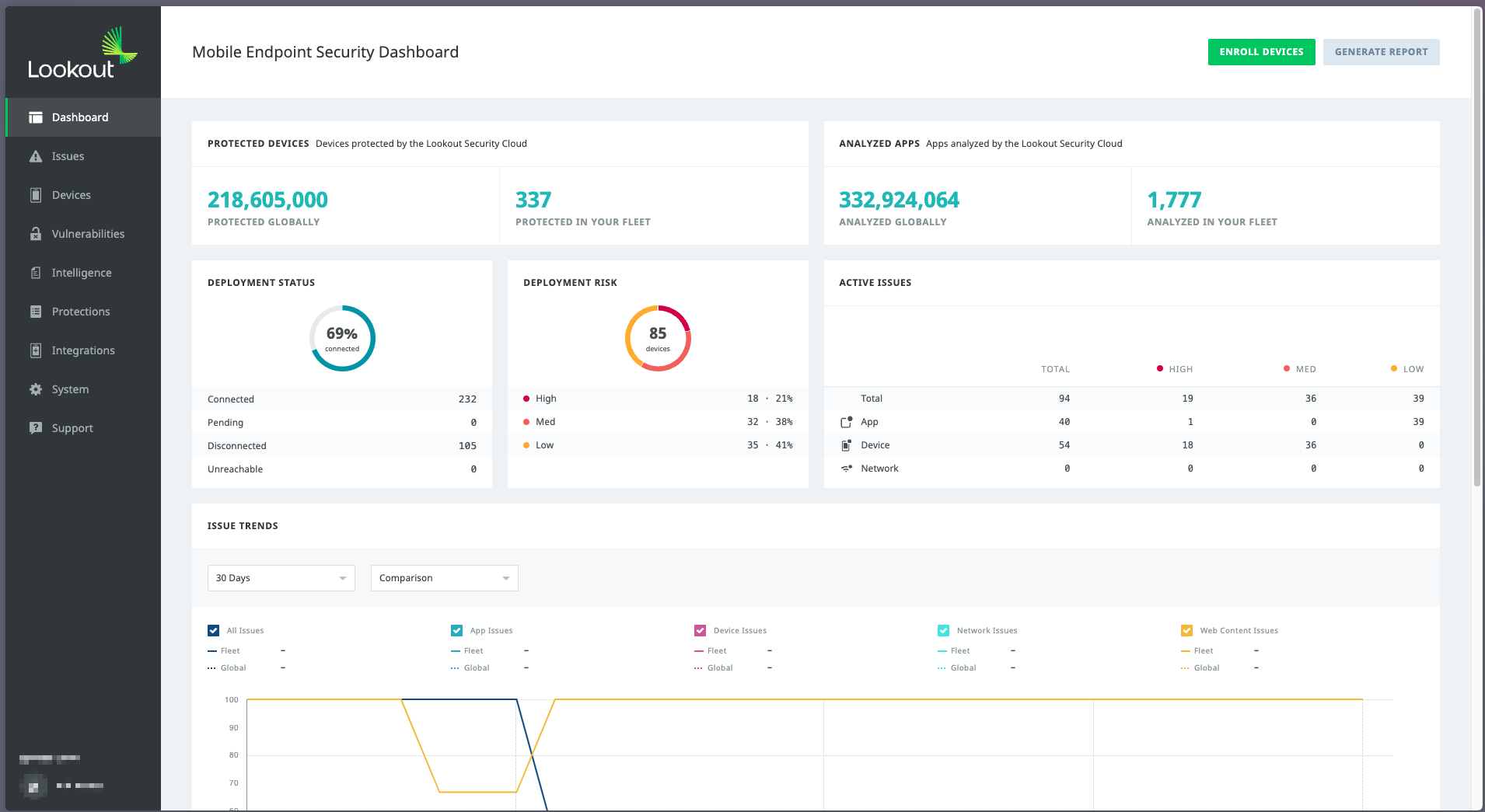The height and width of the screenshot is (812, 1485).
Task: Open the 30 Days dropdown
Action: [x=281, y=578]
